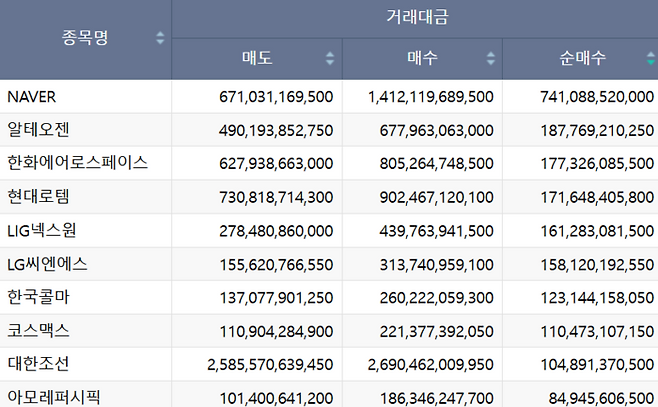Screen dimensions: 658x407
Task: Select NAVER net buy 741,088,520,000
Action: pos(597,97)
